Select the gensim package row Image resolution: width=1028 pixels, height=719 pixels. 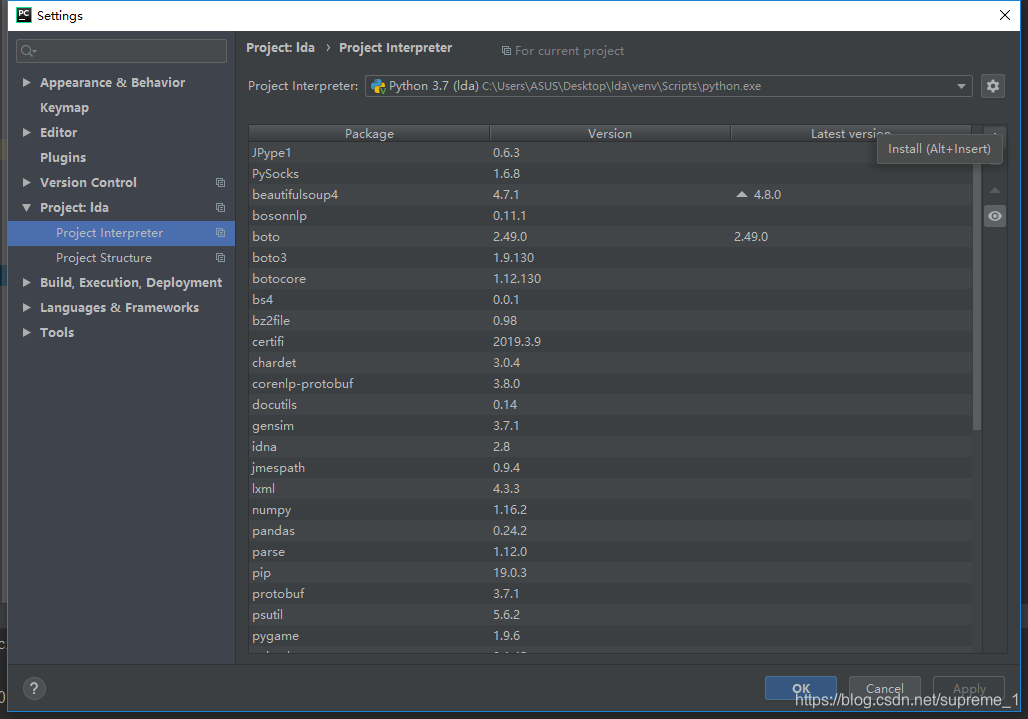610,425
